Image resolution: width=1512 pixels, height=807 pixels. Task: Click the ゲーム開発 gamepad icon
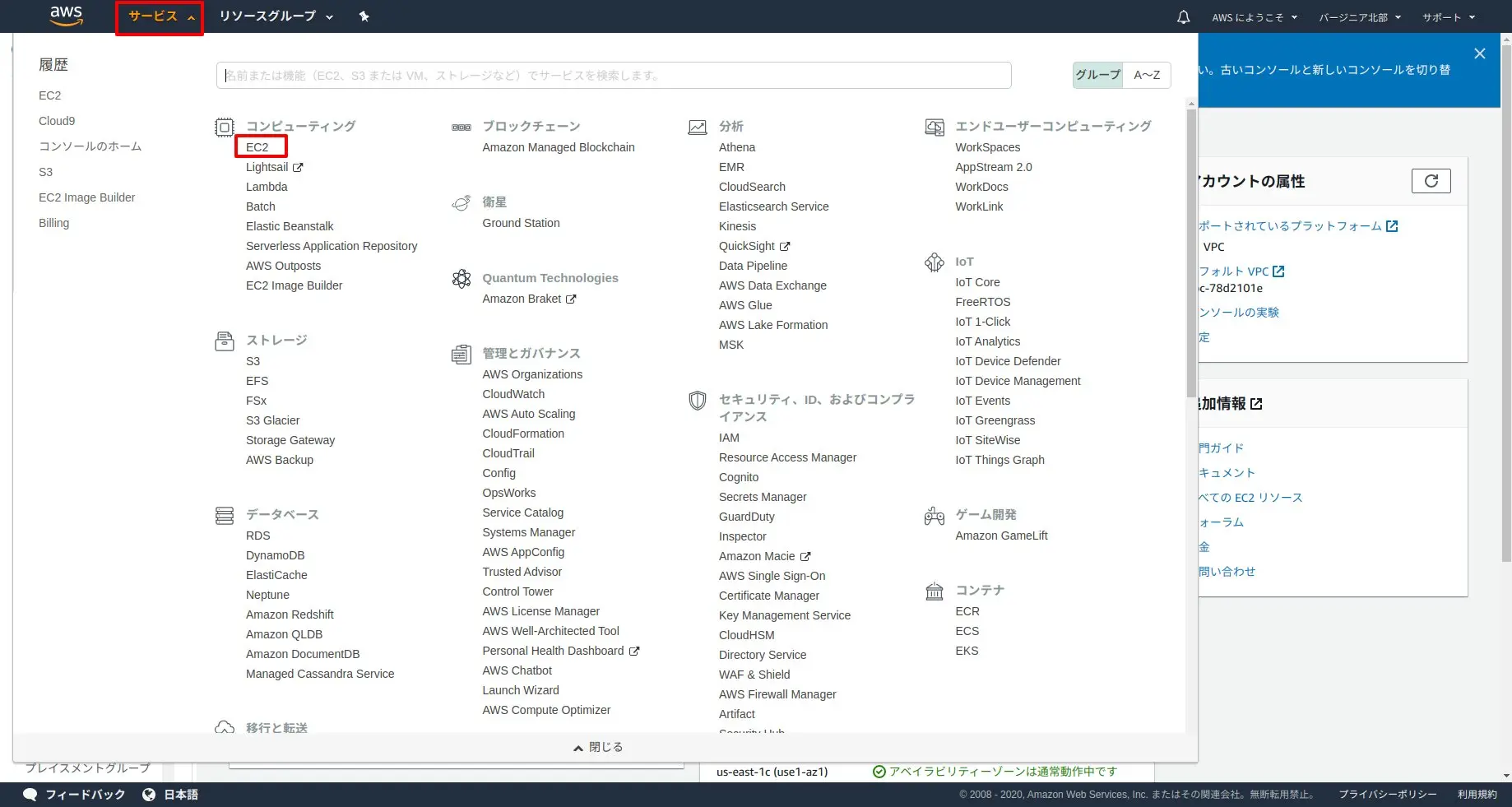coord(935,516)
